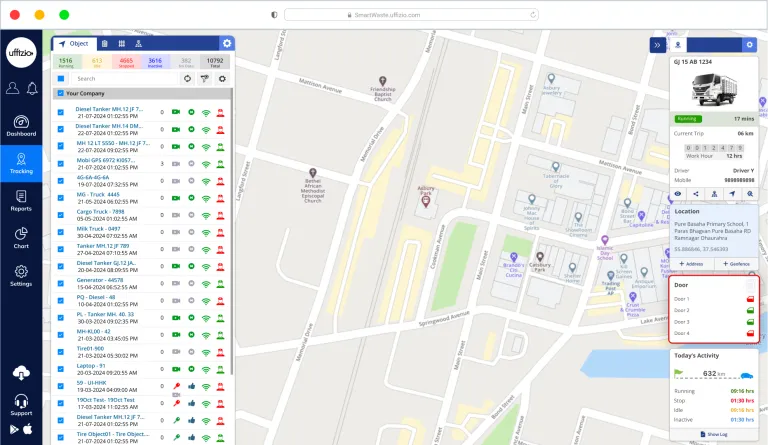
Task: Collapse the right panel with double-chevron
Action: [x=656, y=45]
